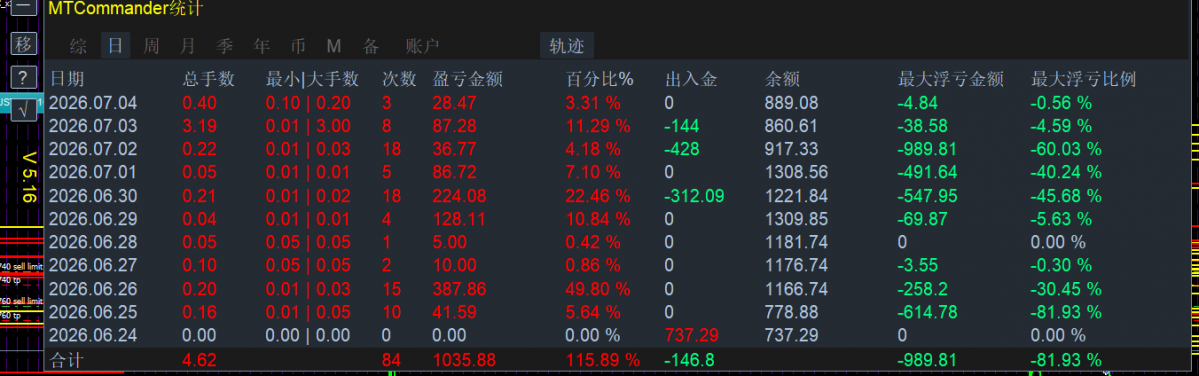
Task: Click the 轨迹 track button
Action: [567, 46]
